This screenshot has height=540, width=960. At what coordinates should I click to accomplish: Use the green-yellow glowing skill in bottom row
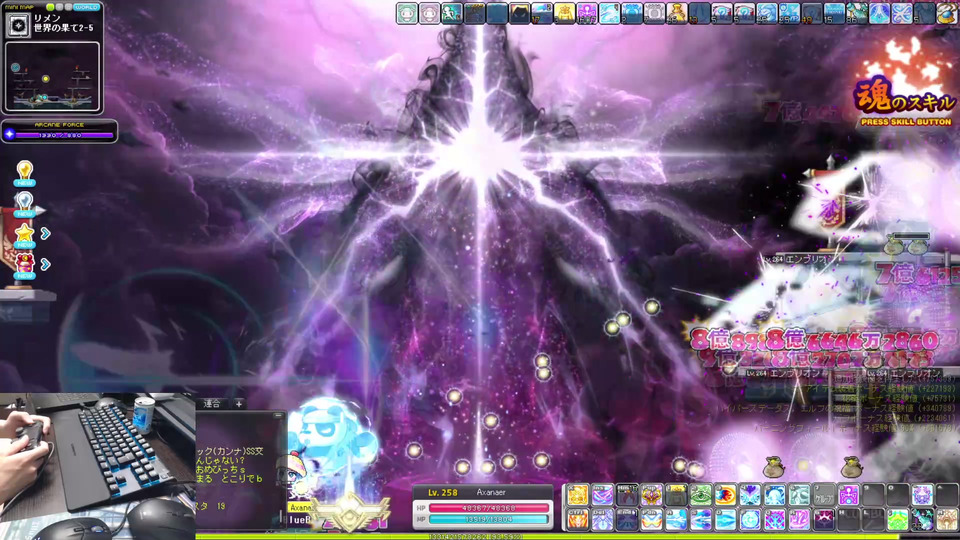pos(898,520)
